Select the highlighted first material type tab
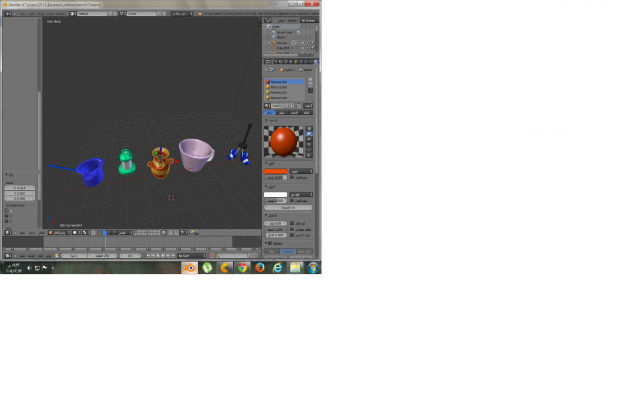The image size is (640, 399). [270, 113]
